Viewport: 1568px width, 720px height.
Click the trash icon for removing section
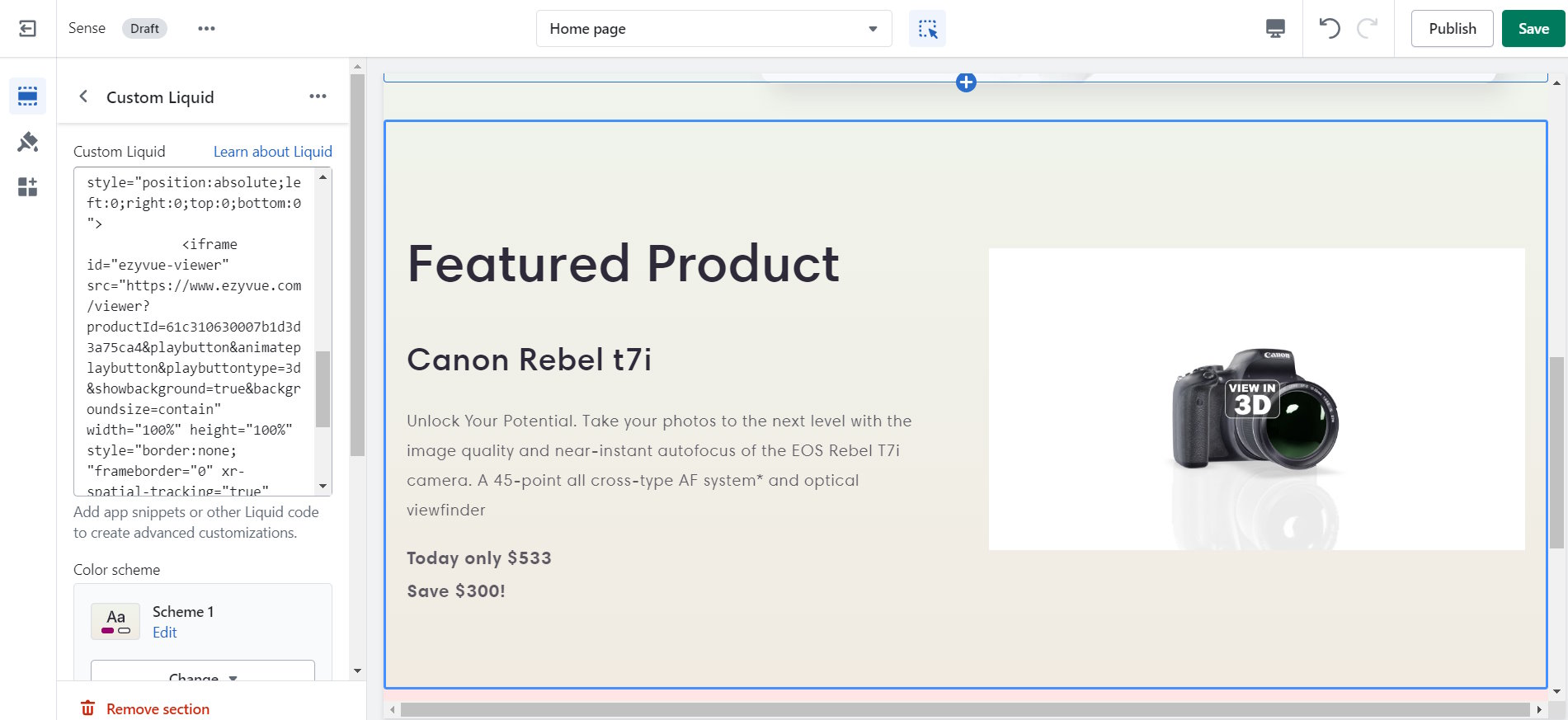[87, 708]
